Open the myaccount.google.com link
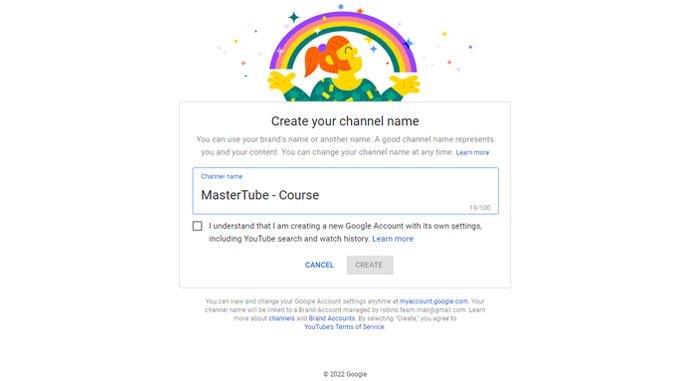 pyautogui.click(x=433, y=301)
